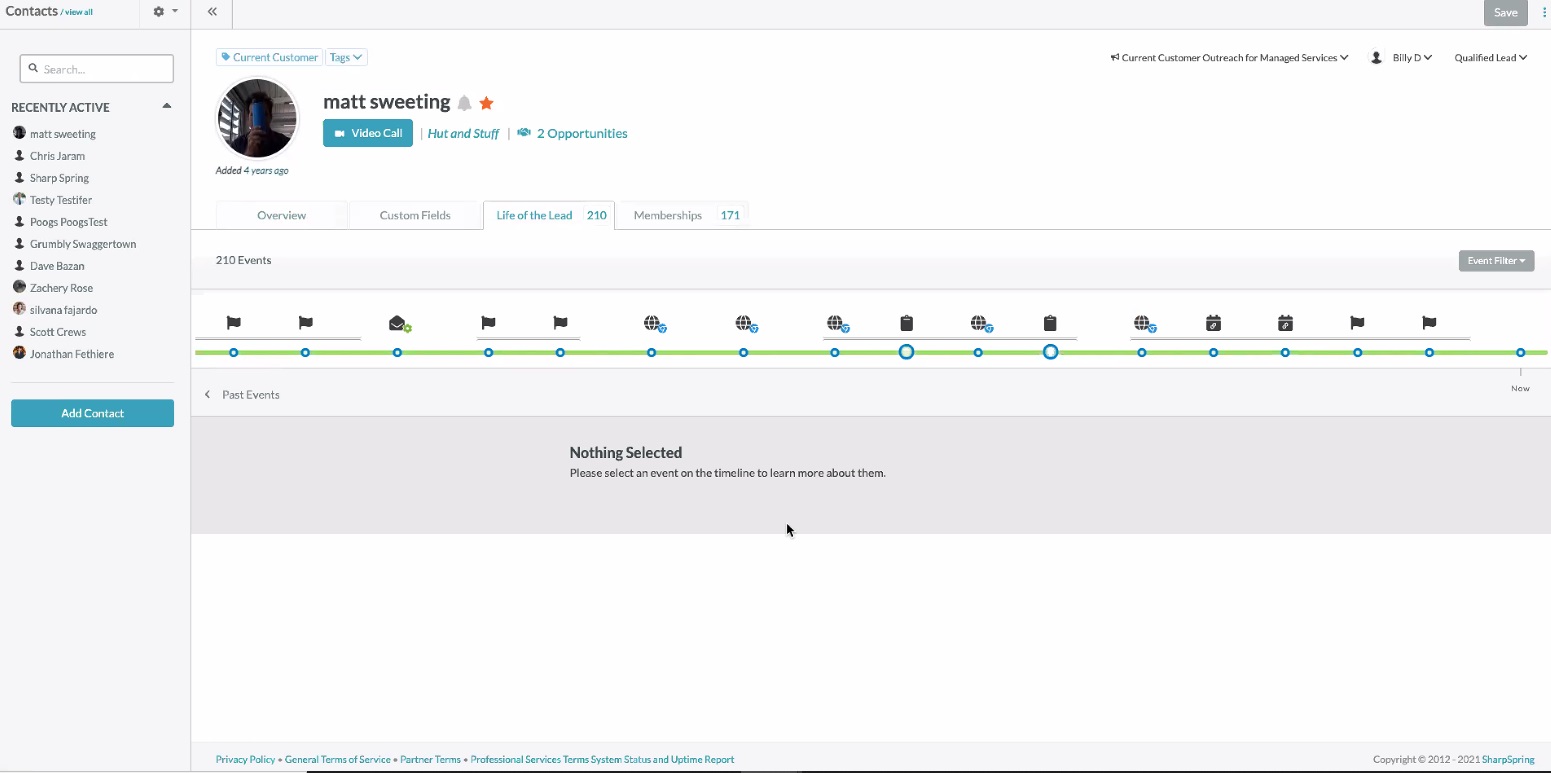
Task: Click the second clipboard form icon on timeline
Action: (1050, 323)
